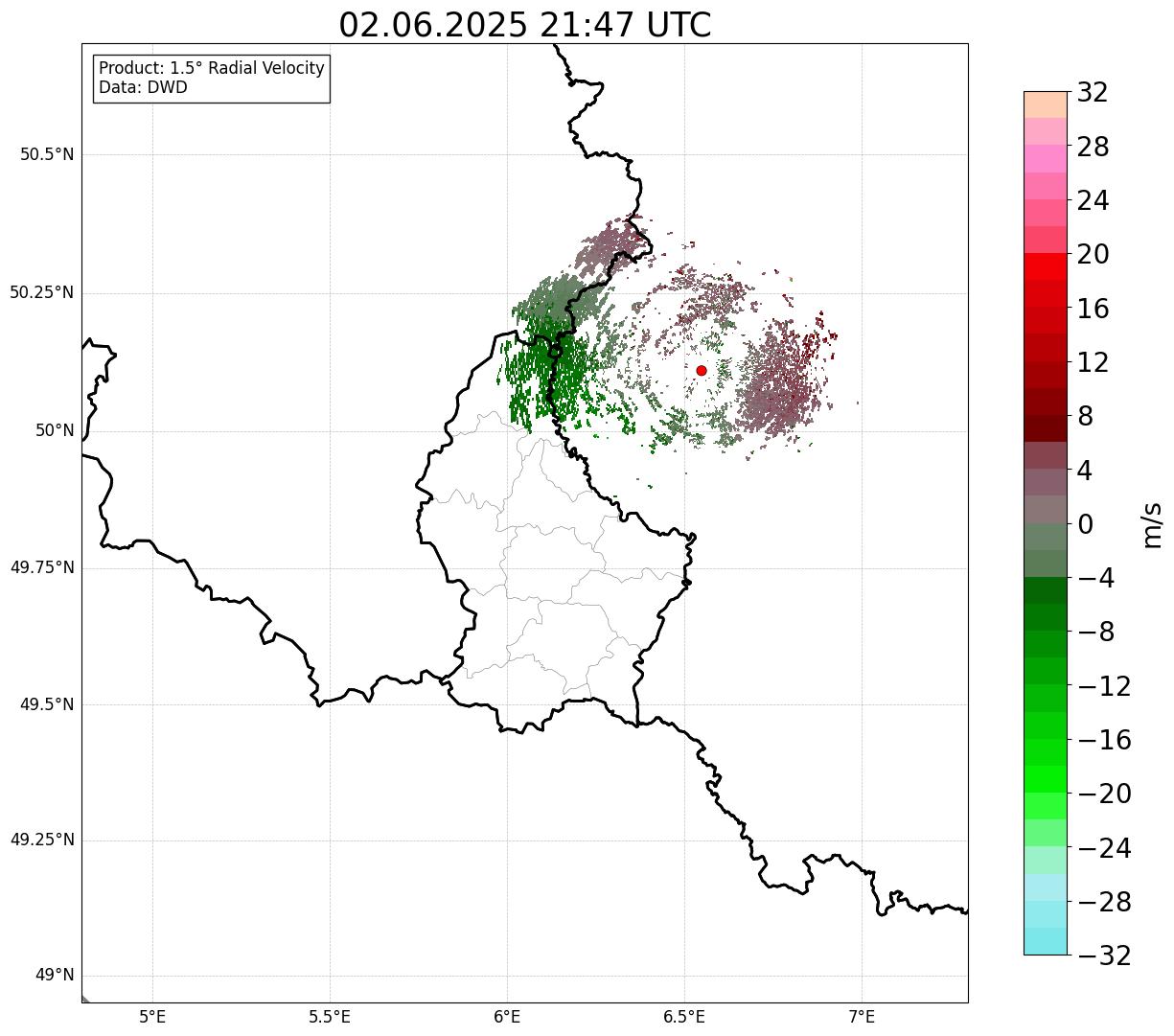Click the colorbar tick label −12
Screen dimensions: 1174x1036
tap(1104, 686)
